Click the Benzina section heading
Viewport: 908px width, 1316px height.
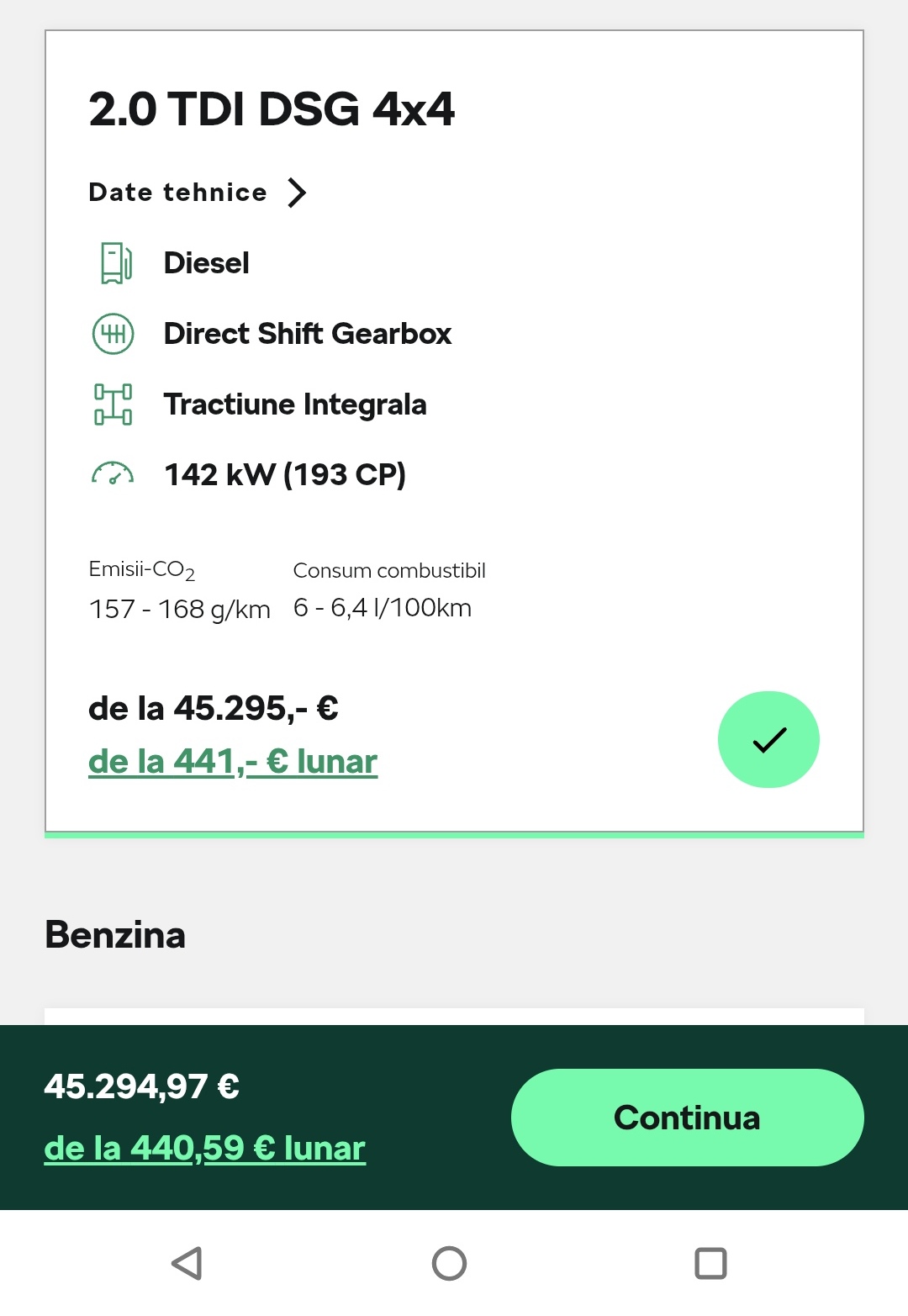point(115,935)
